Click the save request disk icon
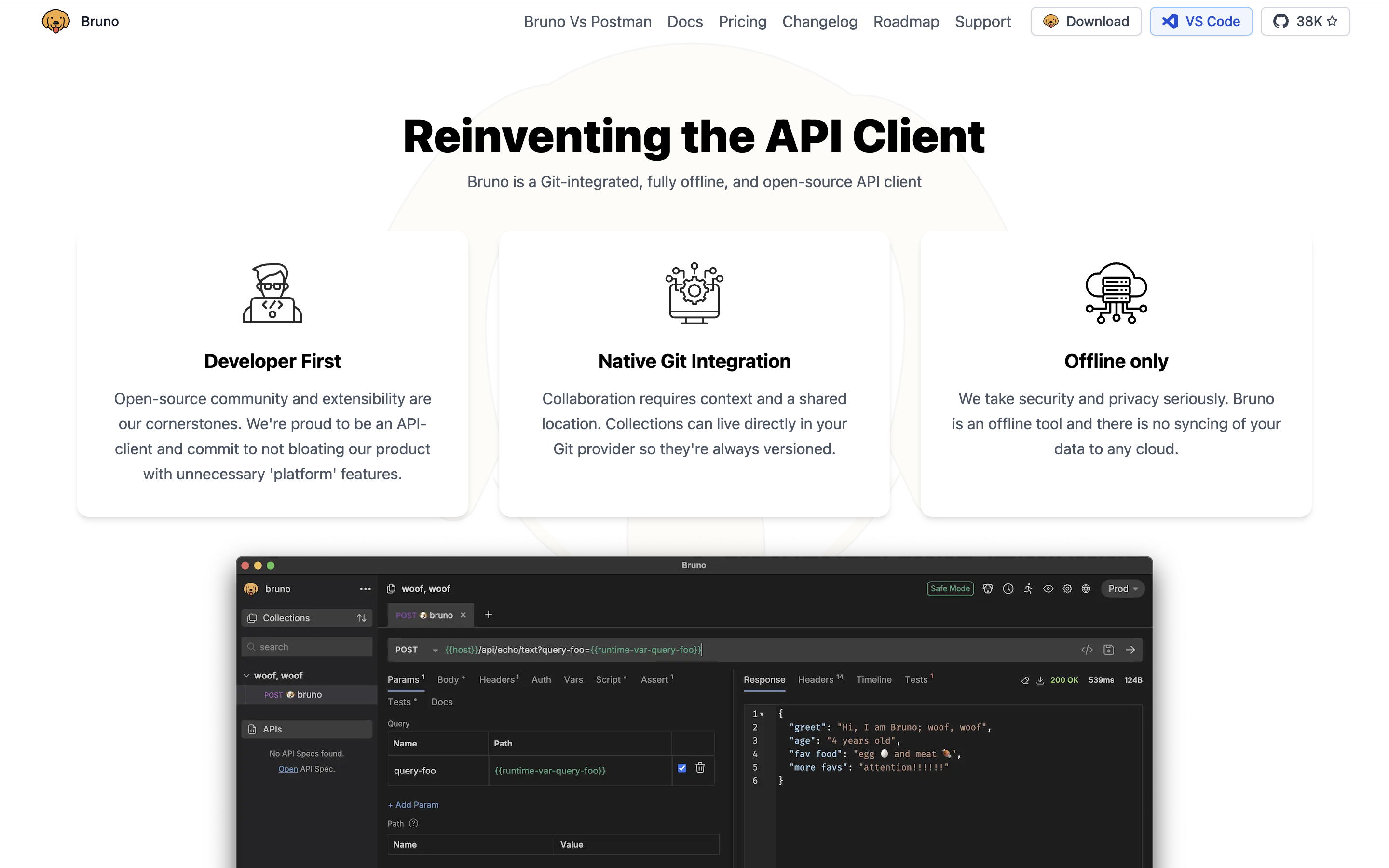This screenshot has width=1389, height=868. click(1108, 649)
